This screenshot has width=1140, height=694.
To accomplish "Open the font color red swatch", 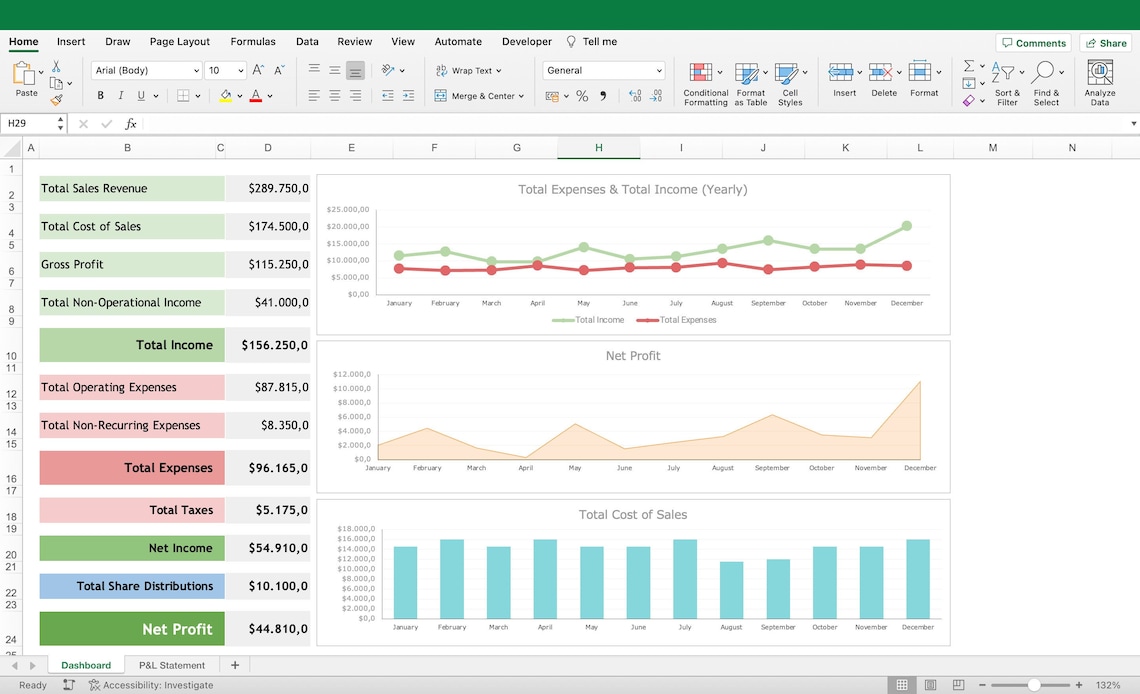I will [x=255, y=96].
